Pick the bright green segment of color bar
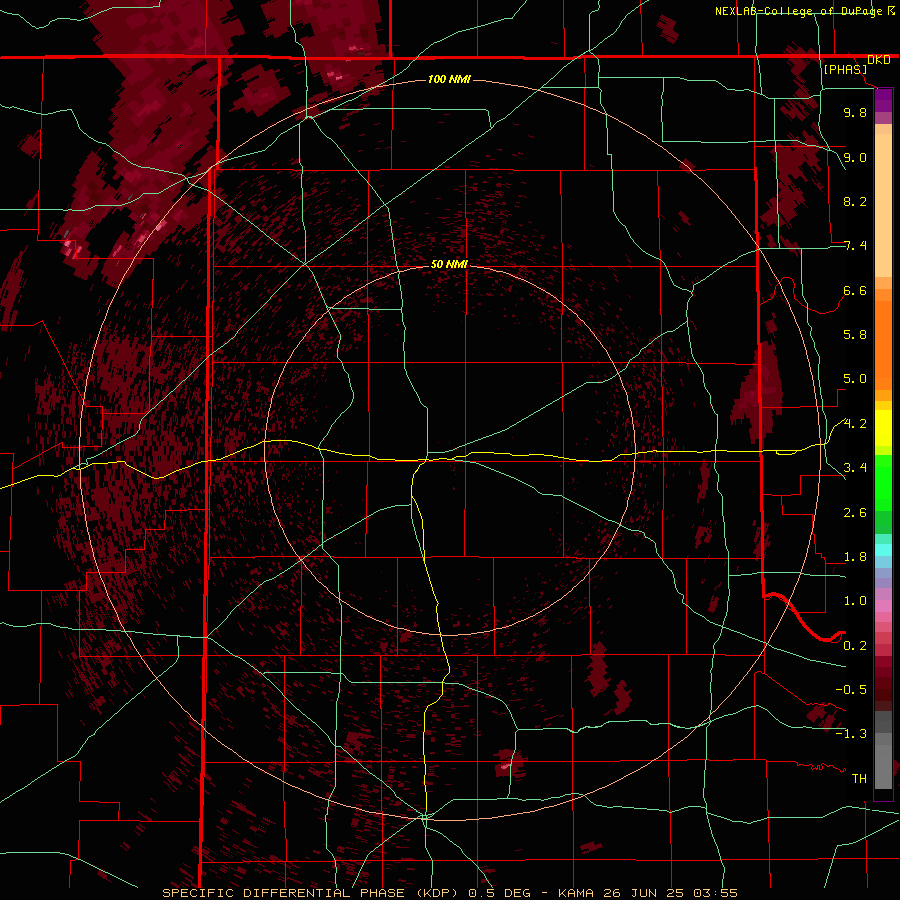The height and width of the screenshot is (900, 900). (883, 482)
